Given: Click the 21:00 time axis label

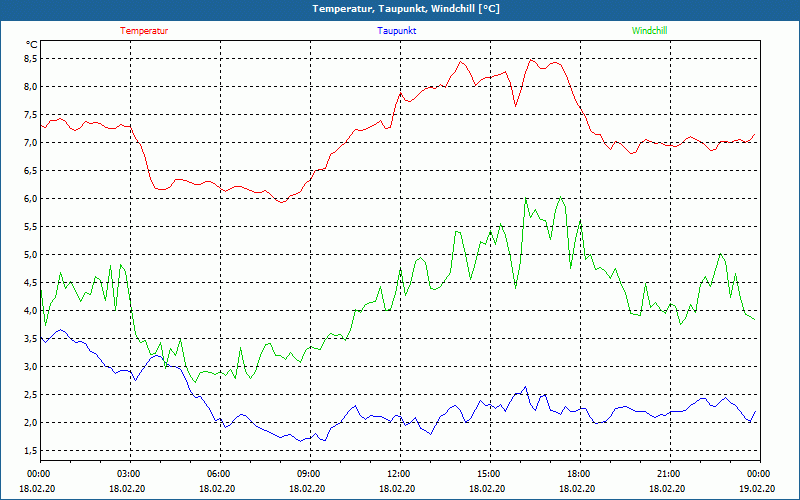Looking at the screenshot, I should click(667, 474).
